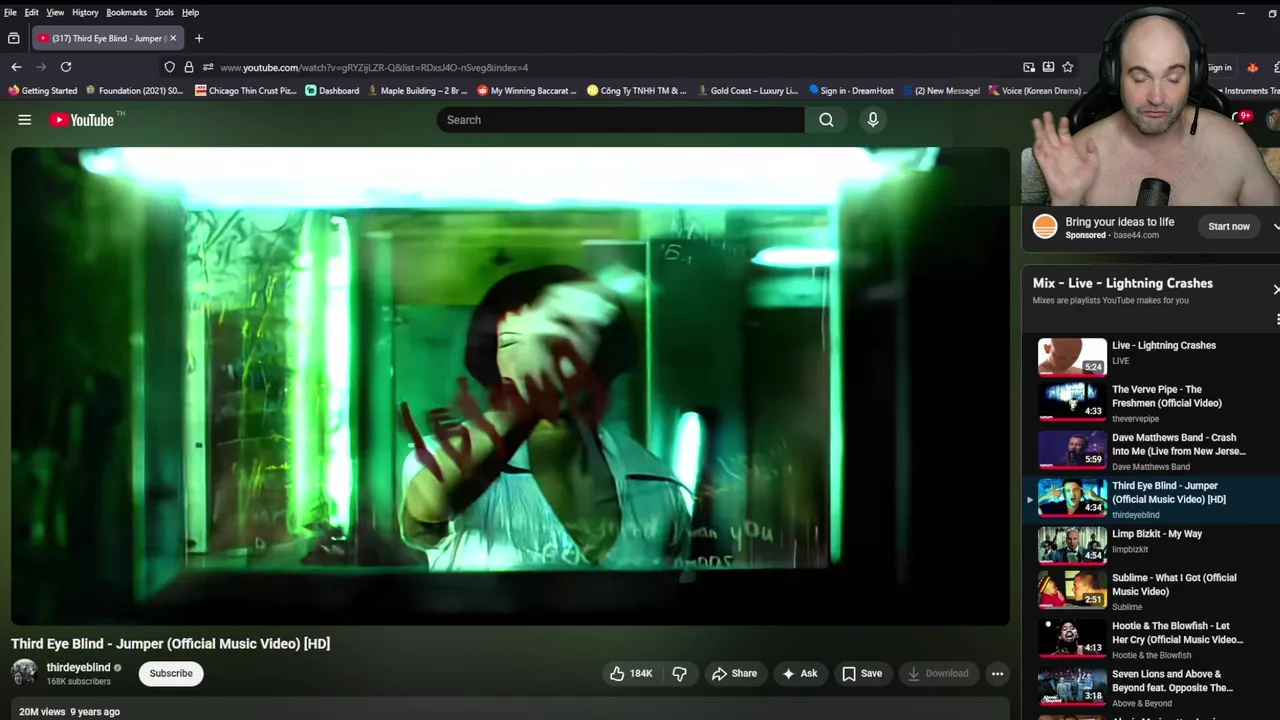Like the video with thumbs up
The width and height of the screenshot is (1280, 720).
631,674
